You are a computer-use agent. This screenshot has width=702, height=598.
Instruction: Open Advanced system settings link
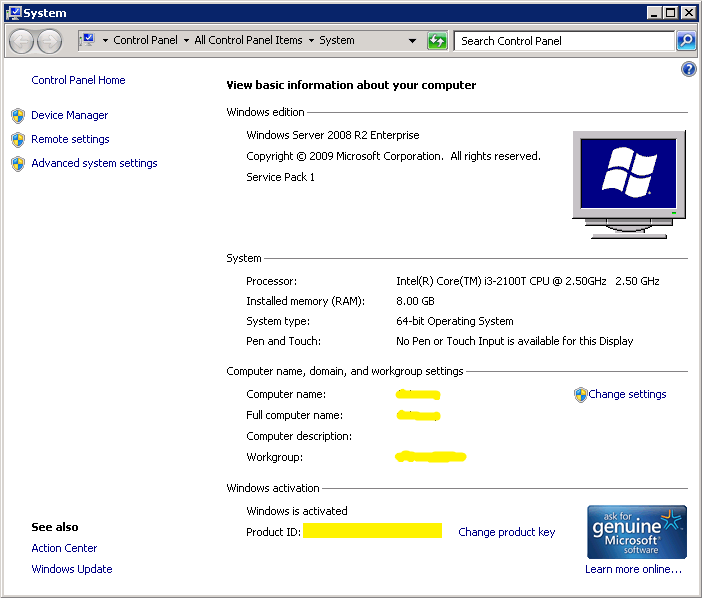(94, 163)
